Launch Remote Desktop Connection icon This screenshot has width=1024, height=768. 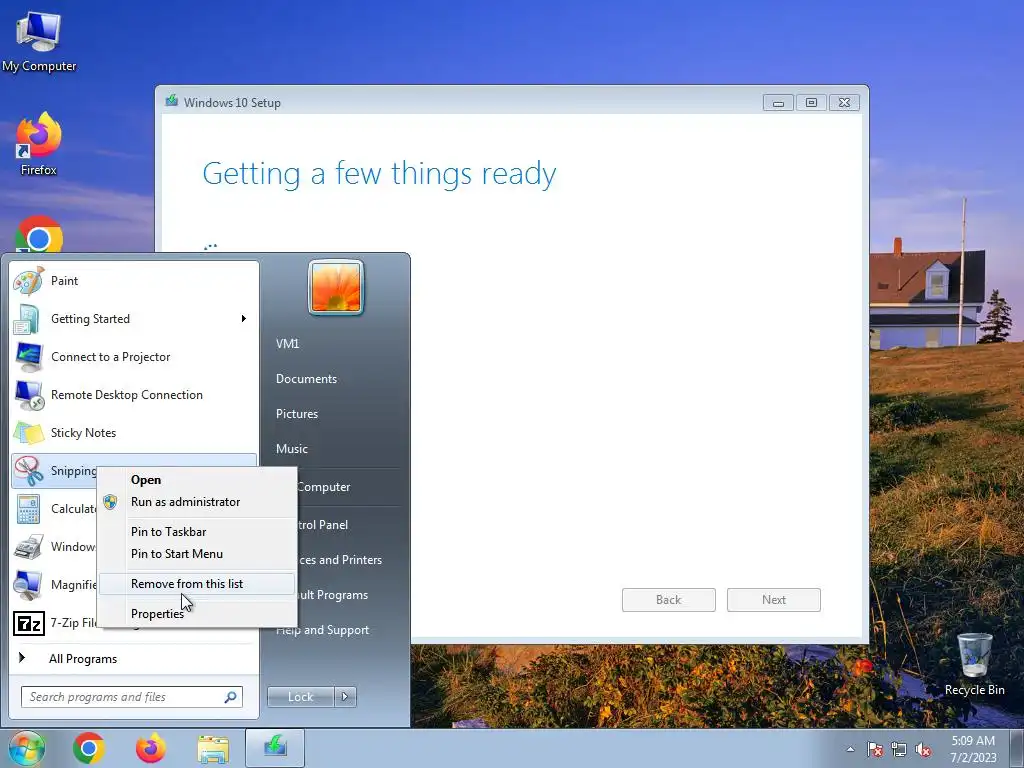point(29,394)
